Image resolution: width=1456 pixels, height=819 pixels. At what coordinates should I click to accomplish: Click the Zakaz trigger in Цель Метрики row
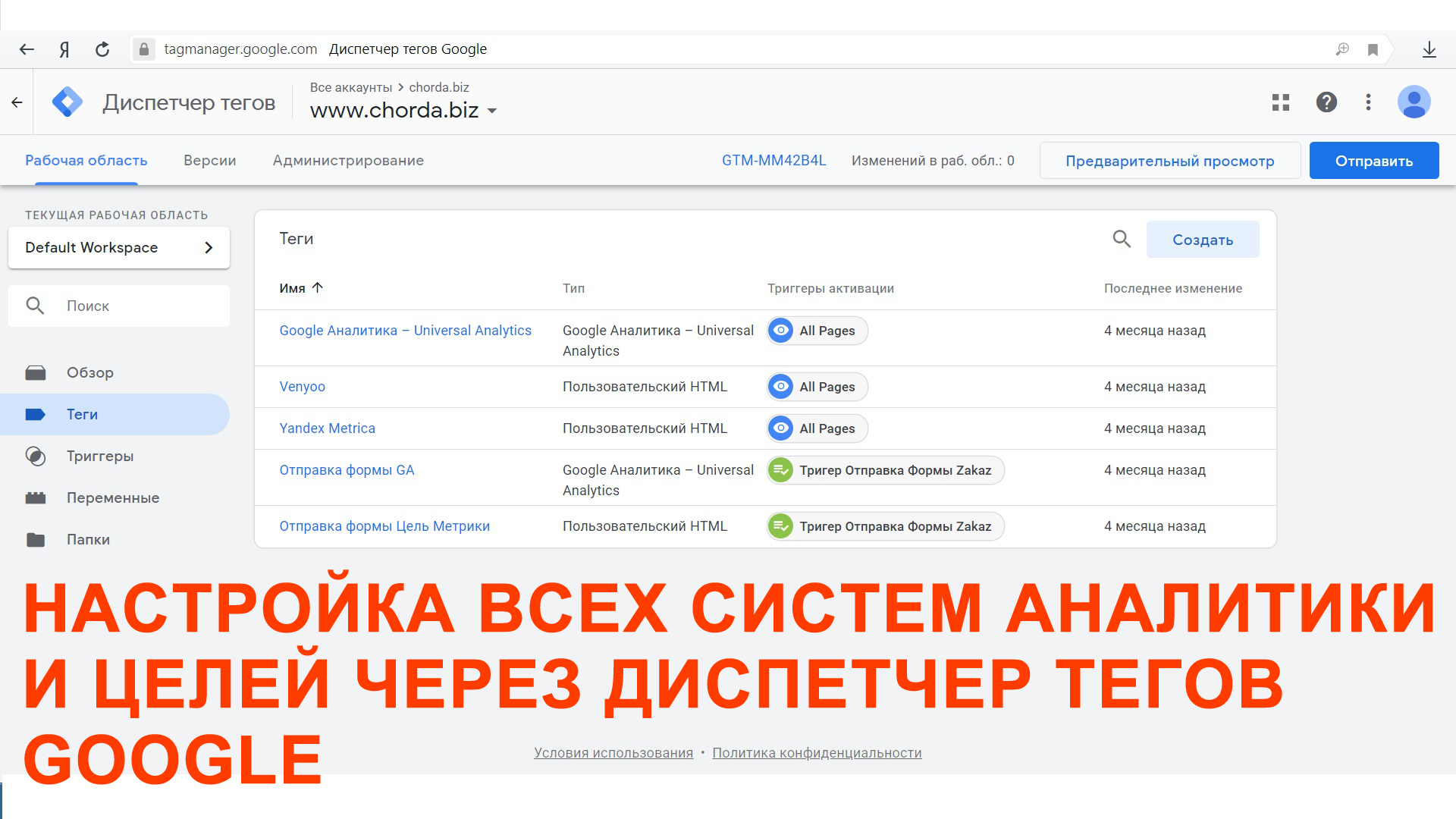(x=886, y=526)
